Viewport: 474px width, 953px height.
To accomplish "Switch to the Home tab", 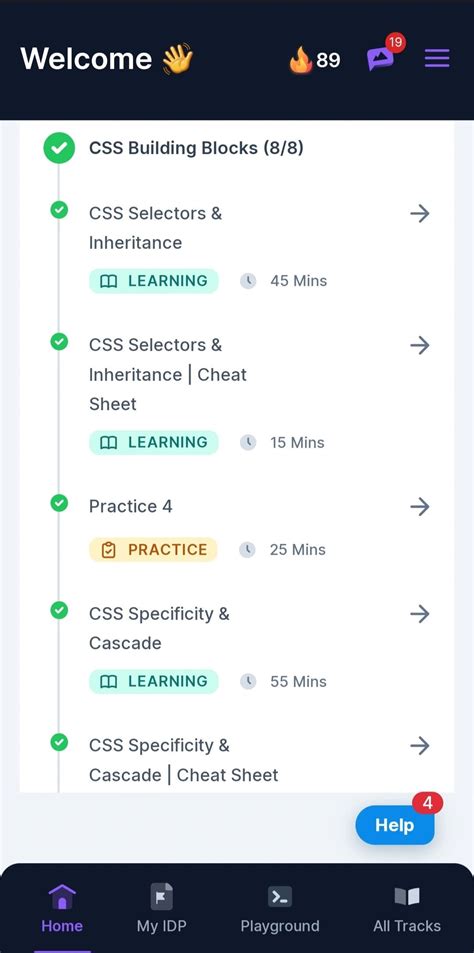I will pos(61,907).
